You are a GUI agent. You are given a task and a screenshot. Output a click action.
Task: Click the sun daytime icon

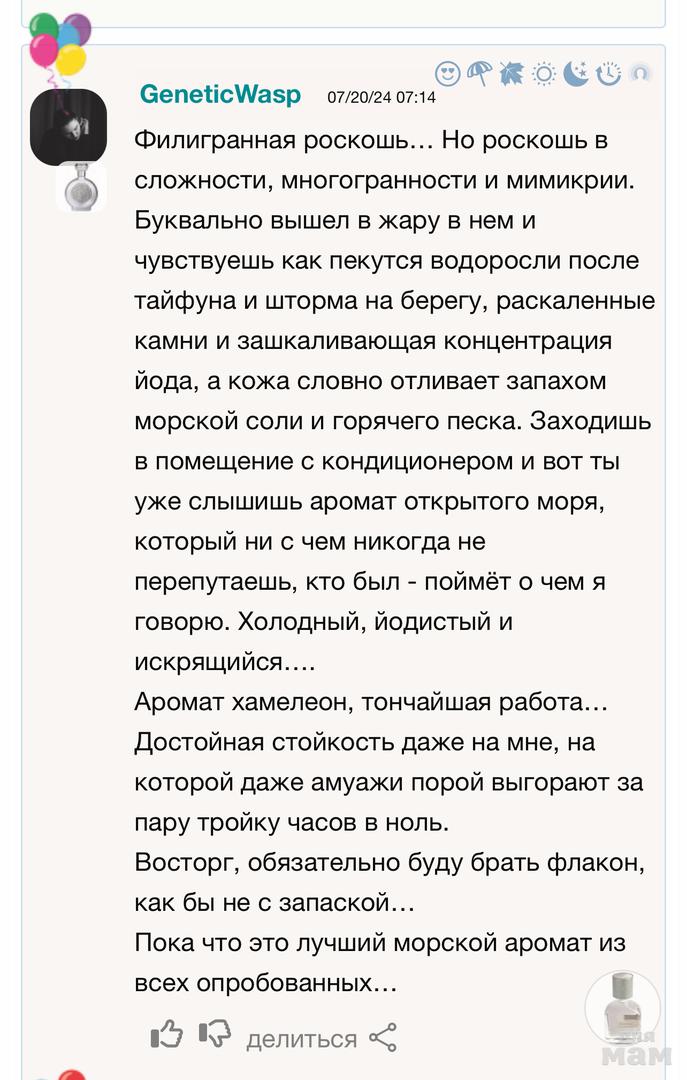[x=544, y=73]
